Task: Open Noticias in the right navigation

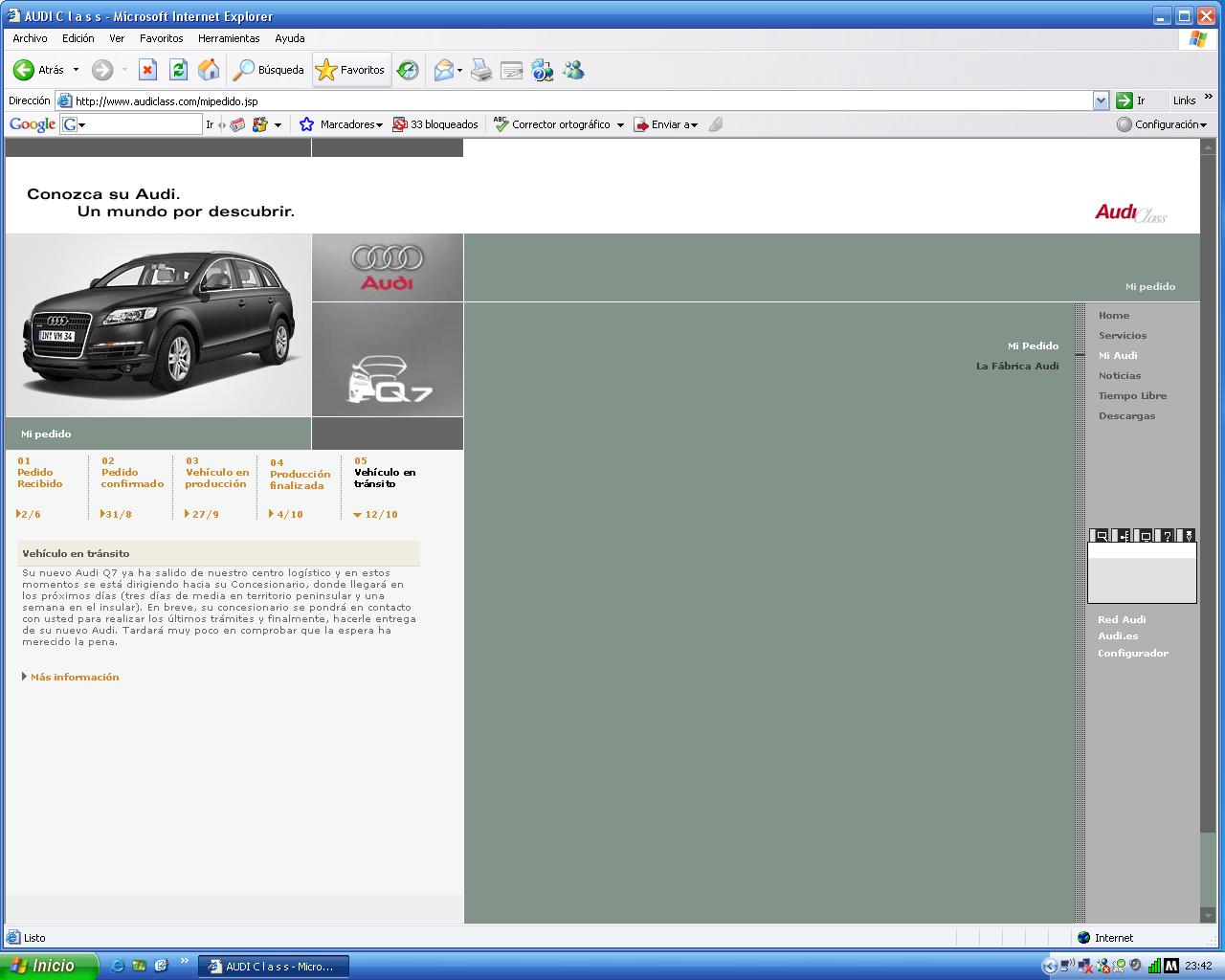Action: click(1120, 376)
